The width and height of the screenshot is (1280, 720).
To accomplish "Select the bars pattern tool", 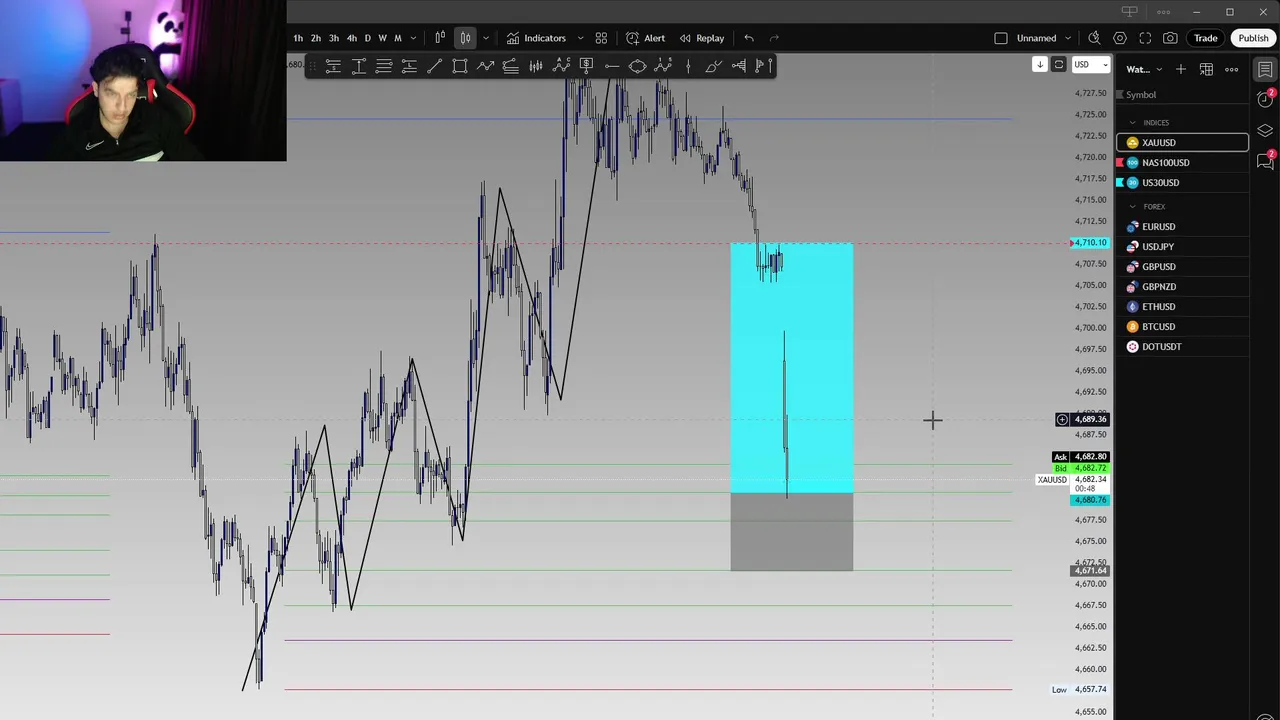I will click(x=536, y=66).
